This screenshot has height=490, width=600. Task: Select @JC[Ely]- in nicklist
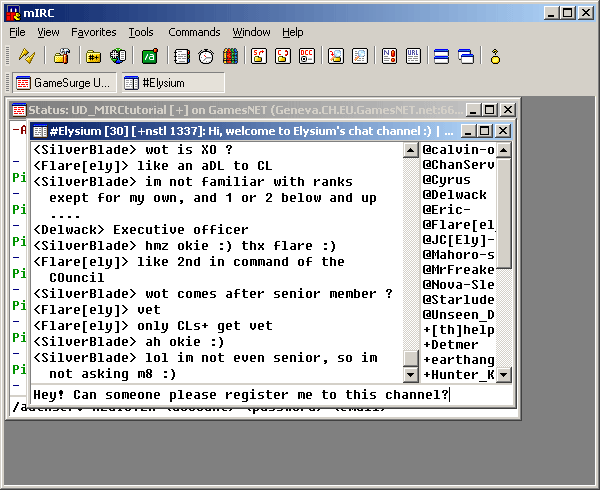tap(458, 239)
